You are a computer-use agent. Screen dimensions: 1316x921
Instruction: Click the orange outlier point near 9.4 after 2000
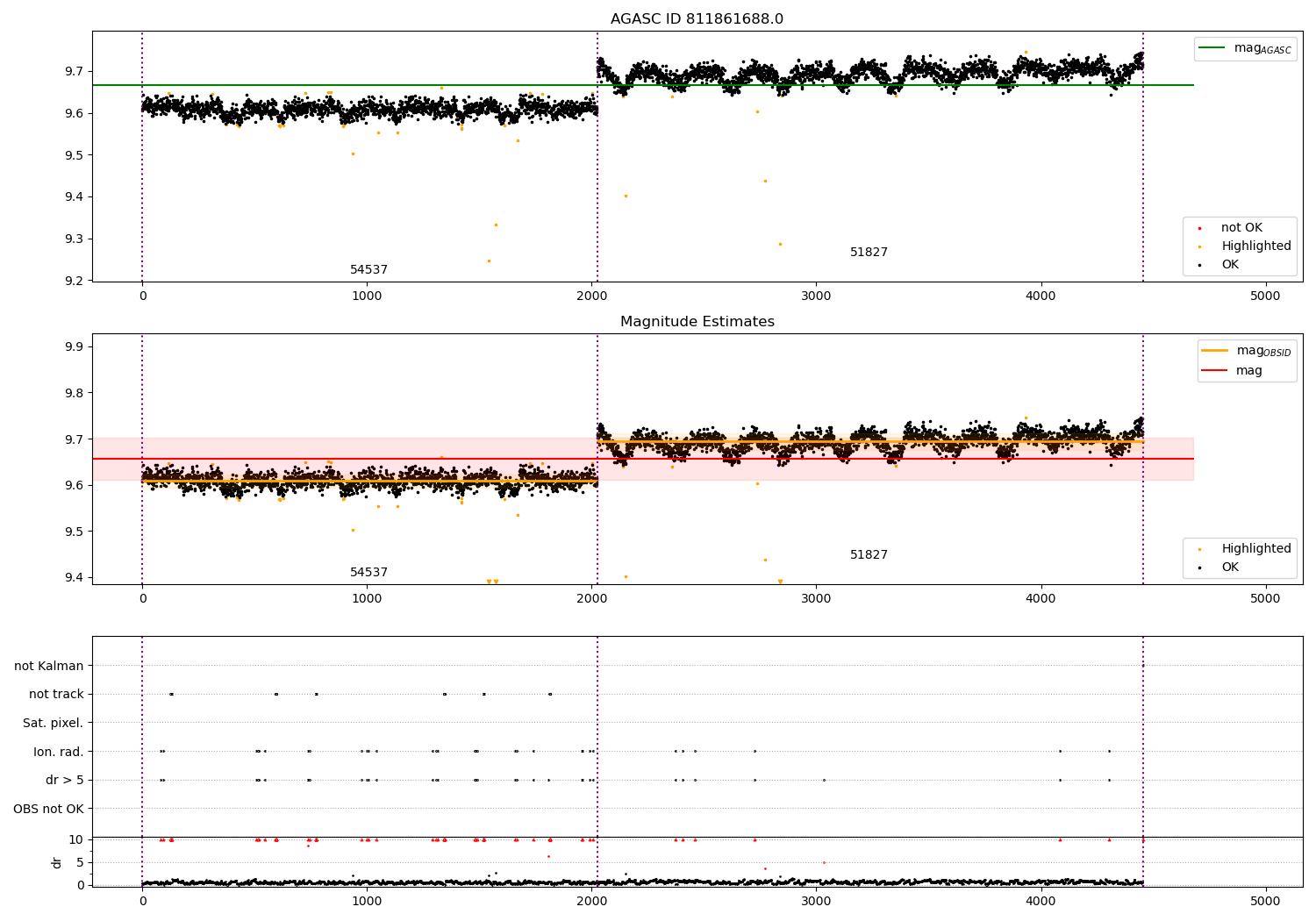click(x=626, y=196)
